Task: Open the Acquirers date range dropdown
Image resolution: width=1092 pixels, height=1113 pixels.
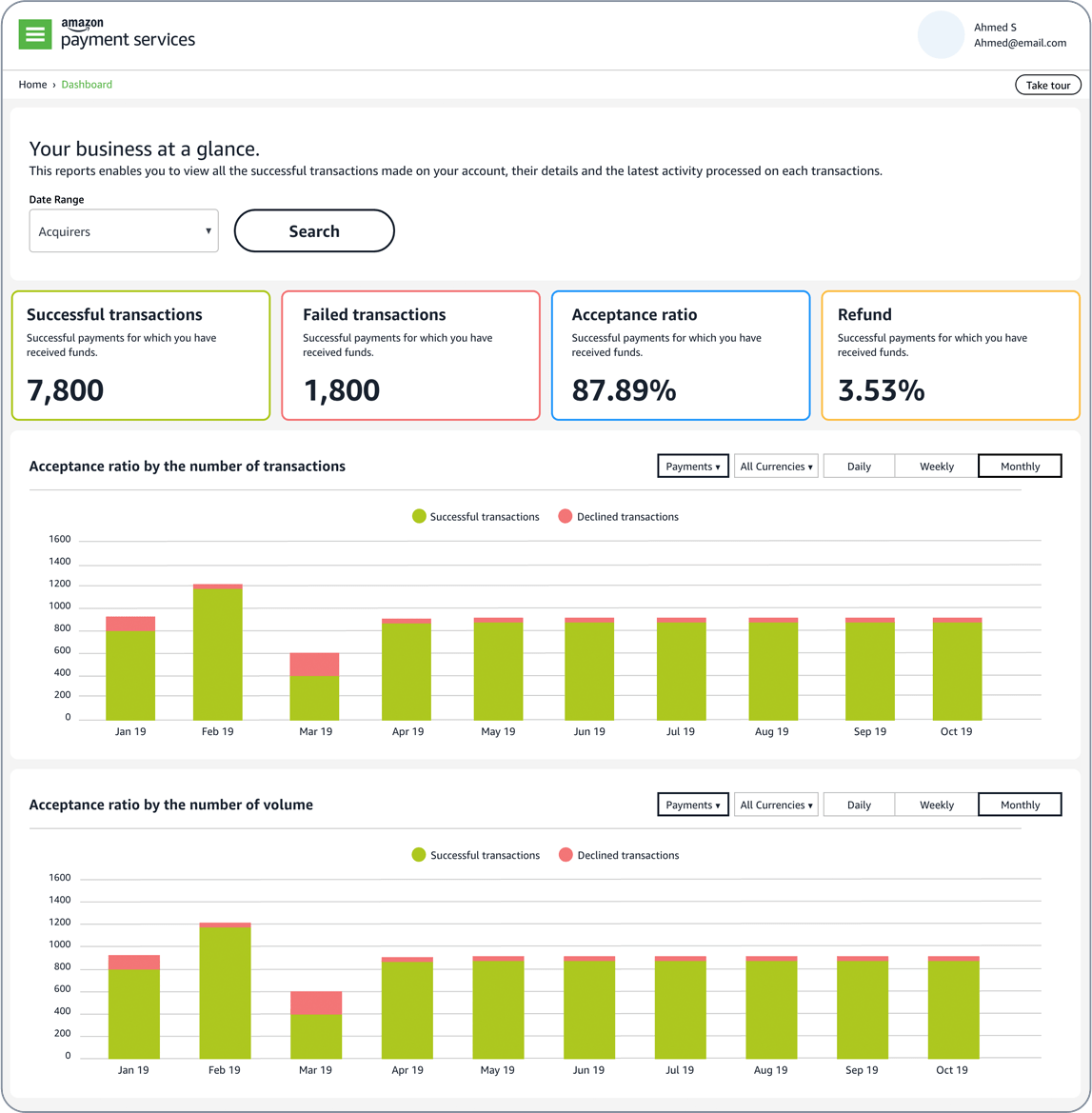Action: coord(124,230)
